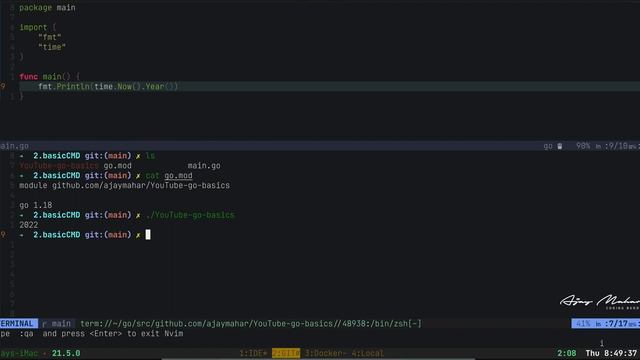The width and height of the screenshot is (640, 360).
Task: Click the import keyword in the editor
Action: point(33,27)
